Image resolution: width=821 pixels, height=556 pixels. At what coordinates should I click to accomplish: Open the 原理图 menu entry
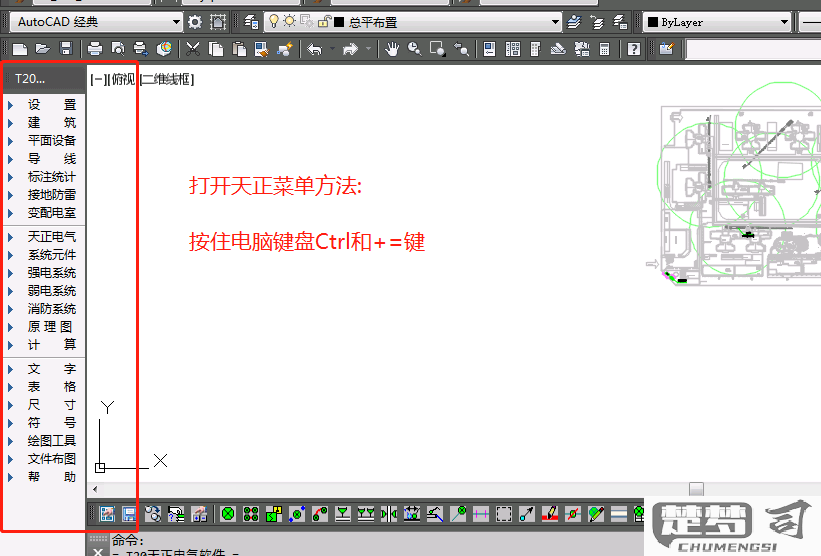click(50, 327)
